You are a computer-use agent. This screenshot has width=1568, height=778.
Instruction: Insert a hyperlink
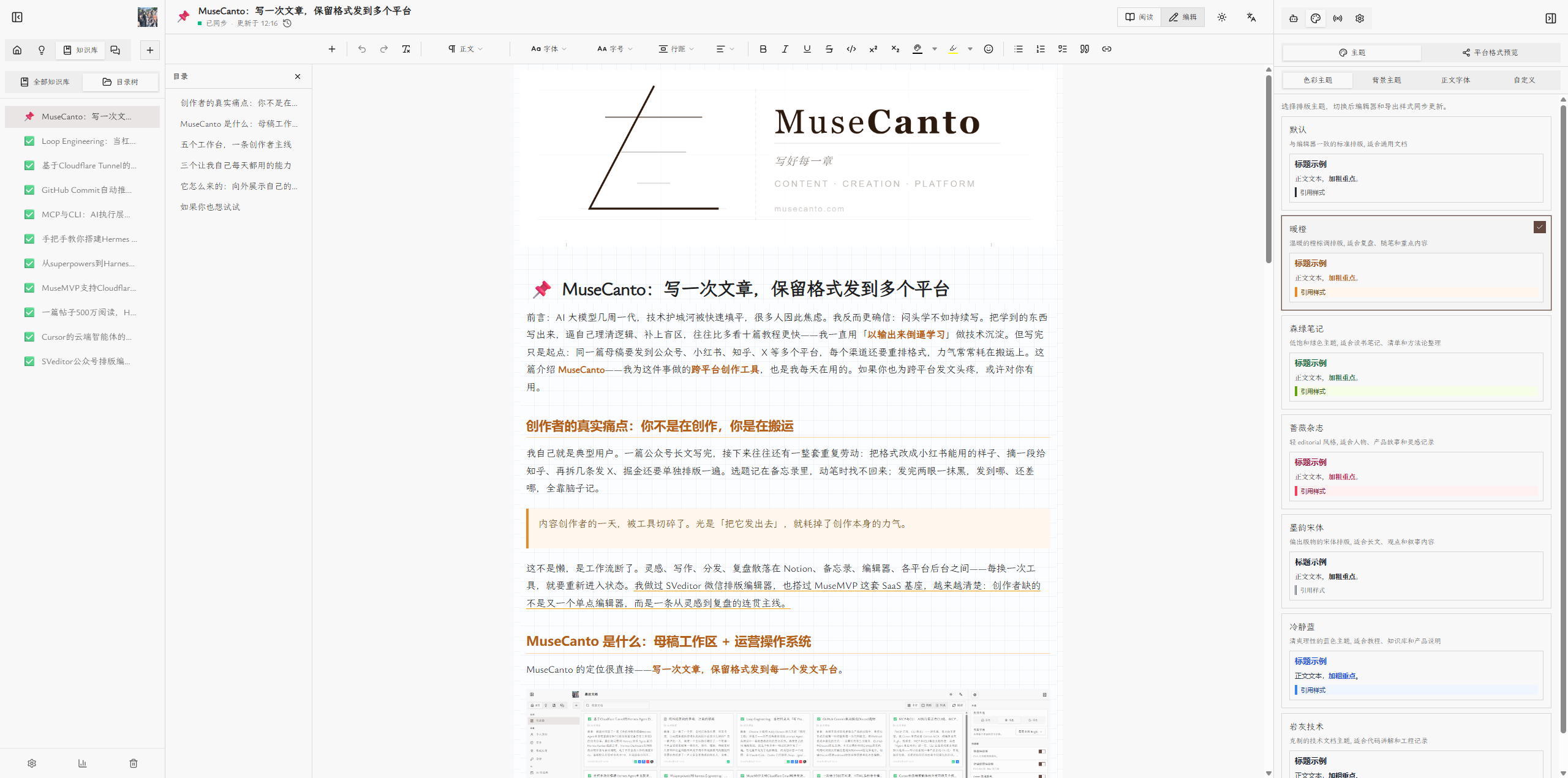click(x=1107, y=49)
